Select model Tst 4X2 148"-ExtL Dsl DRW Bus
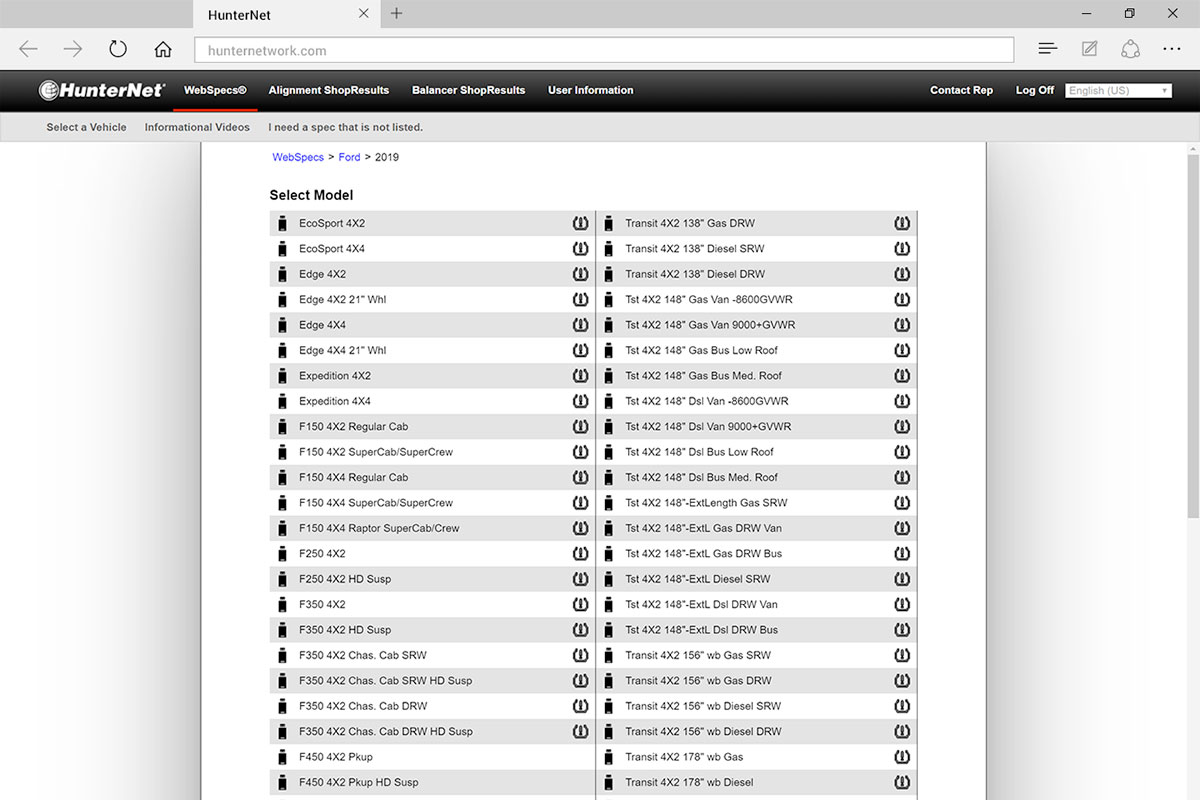Screen dimensions: 1200x800 coord(702,630)
